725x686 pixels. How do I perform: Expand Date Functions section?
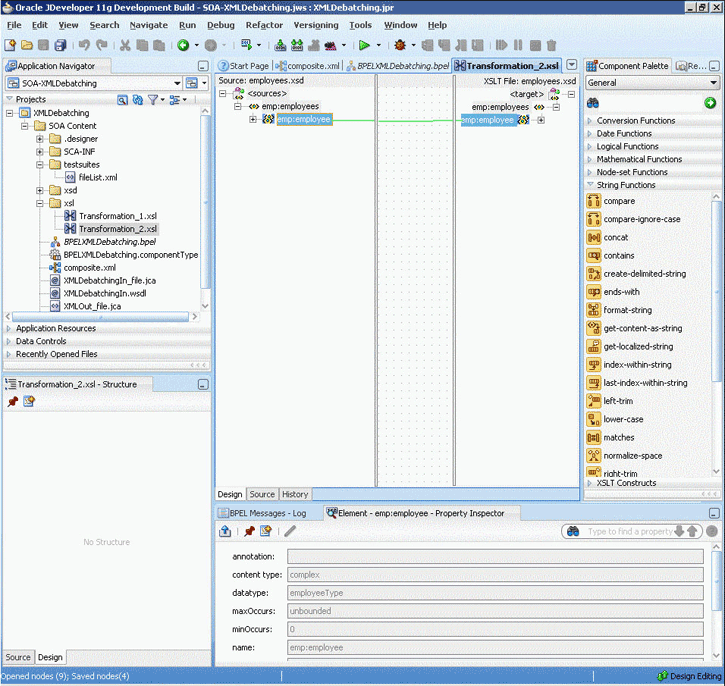(x=589, y=134)
